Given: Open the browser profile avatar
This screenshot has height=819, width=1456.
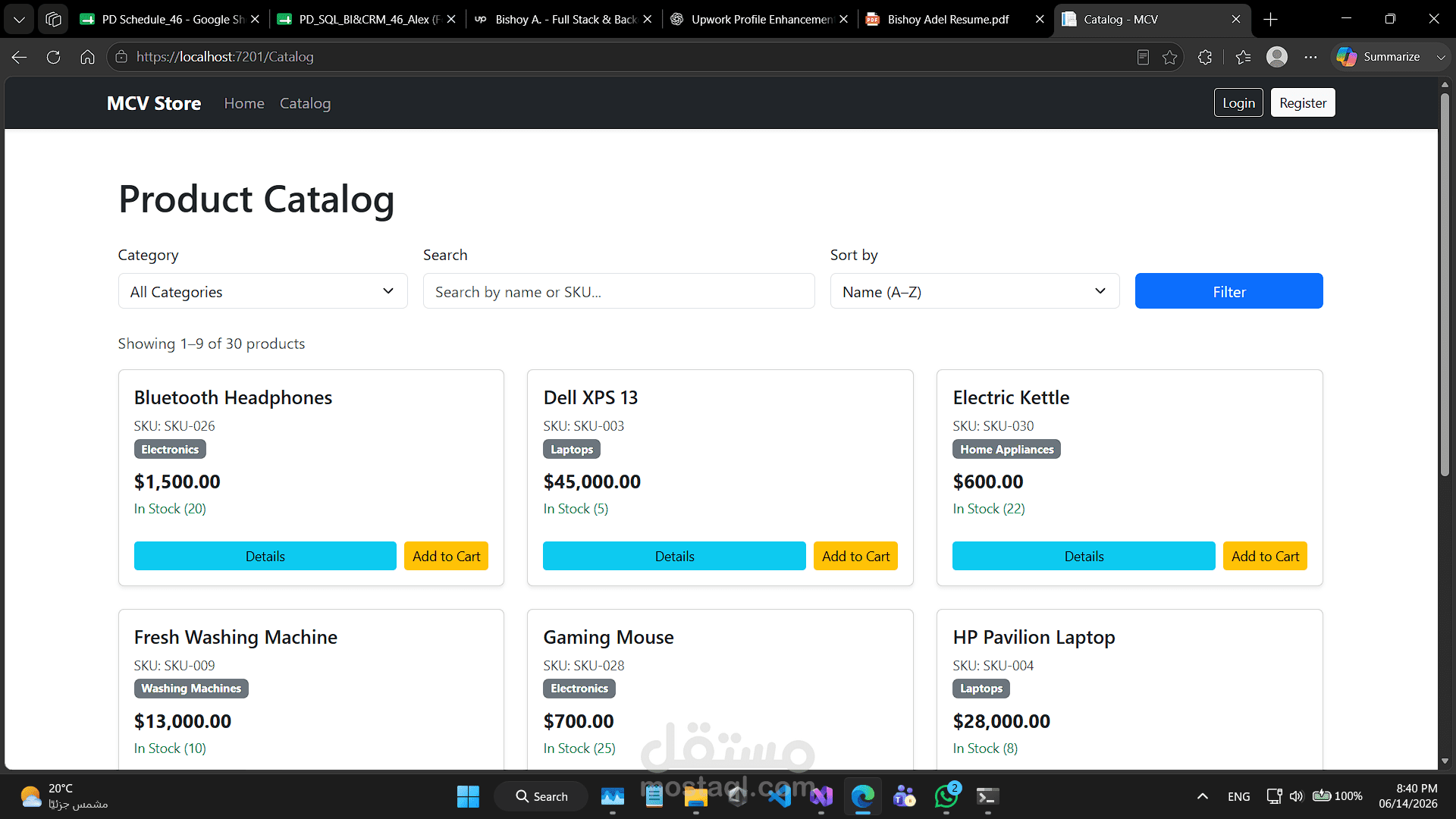Looking at the screenshot, I should [1277, 57].
